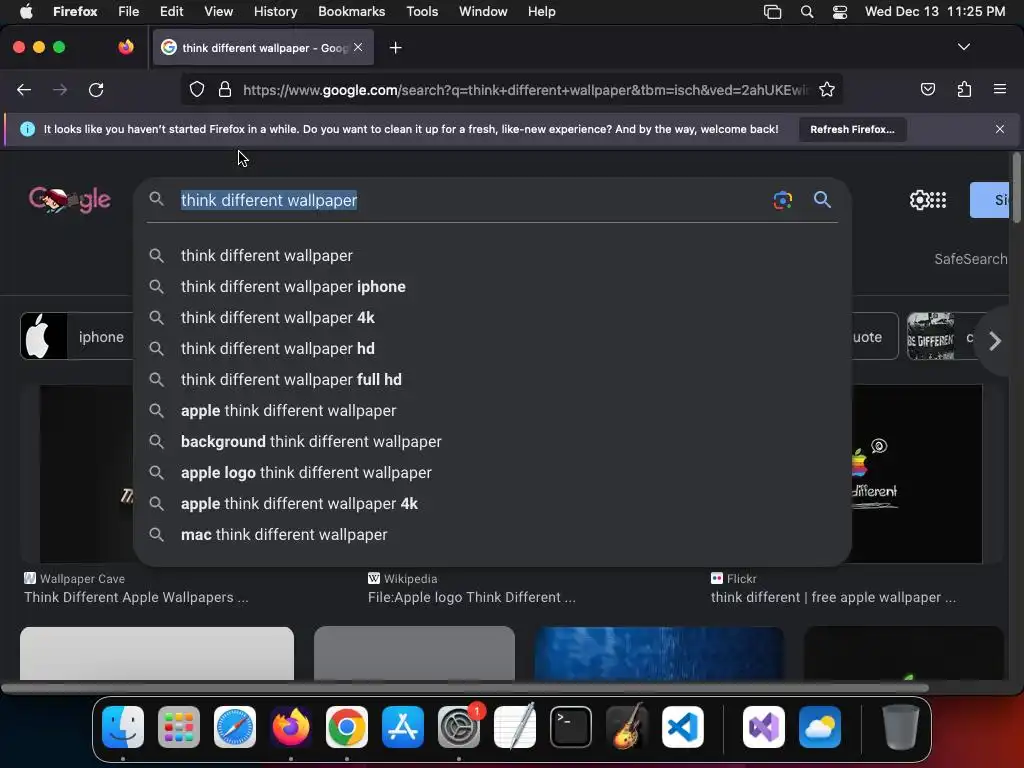Open the Weather app from the dock
Screen dimensions: 1024x768
pyautogui.click(x=820, y=727)
